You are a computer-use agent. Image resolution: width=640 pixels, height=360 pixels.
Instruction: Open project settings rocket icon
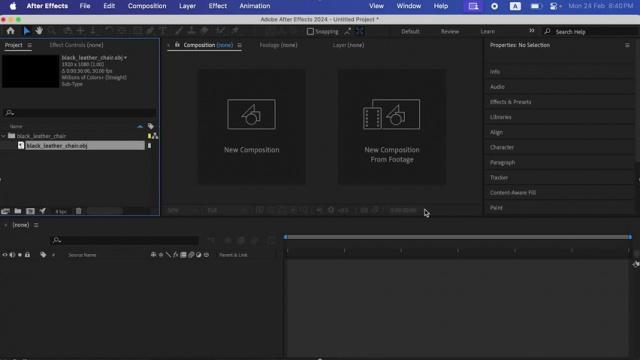42,211
